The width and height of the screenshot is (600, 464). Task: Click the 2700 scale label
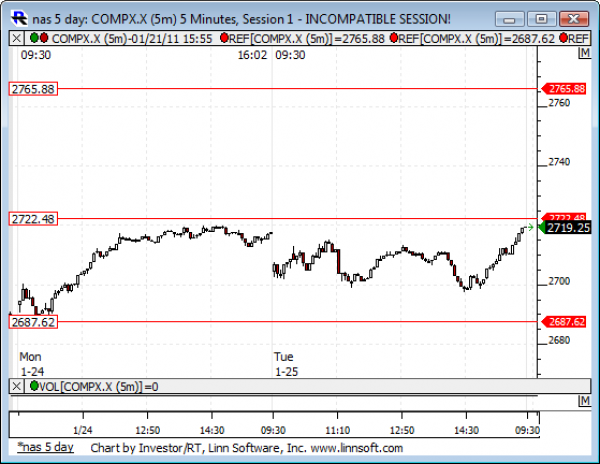point(559,281)
